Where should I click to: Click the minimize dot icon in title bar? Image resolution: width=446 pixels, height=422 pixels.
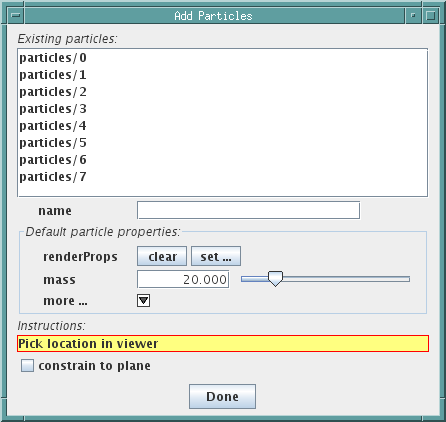413,15
